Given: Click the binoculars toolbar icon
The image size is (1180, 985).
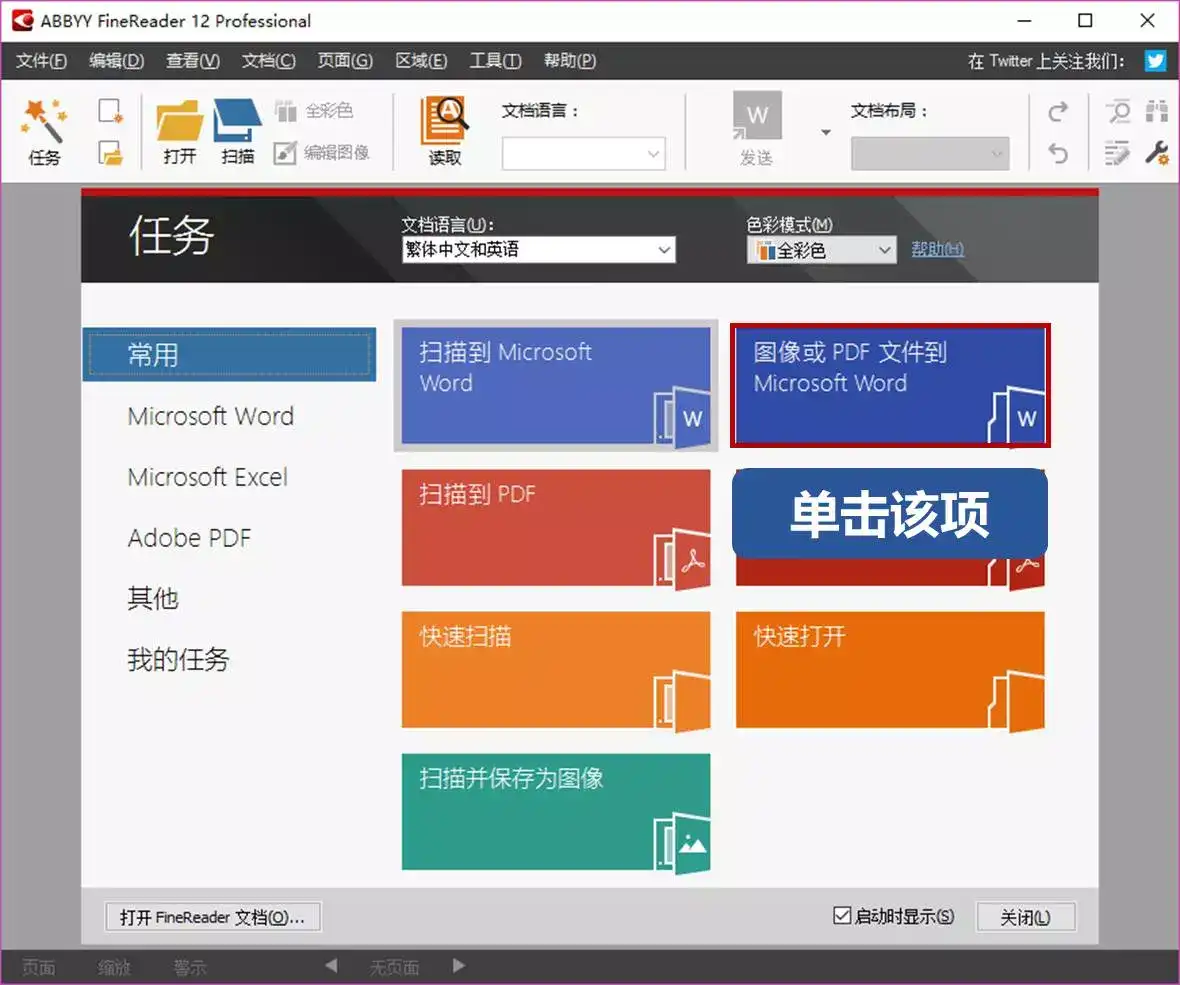Looking at the screenshot, I should point(1157,111).
